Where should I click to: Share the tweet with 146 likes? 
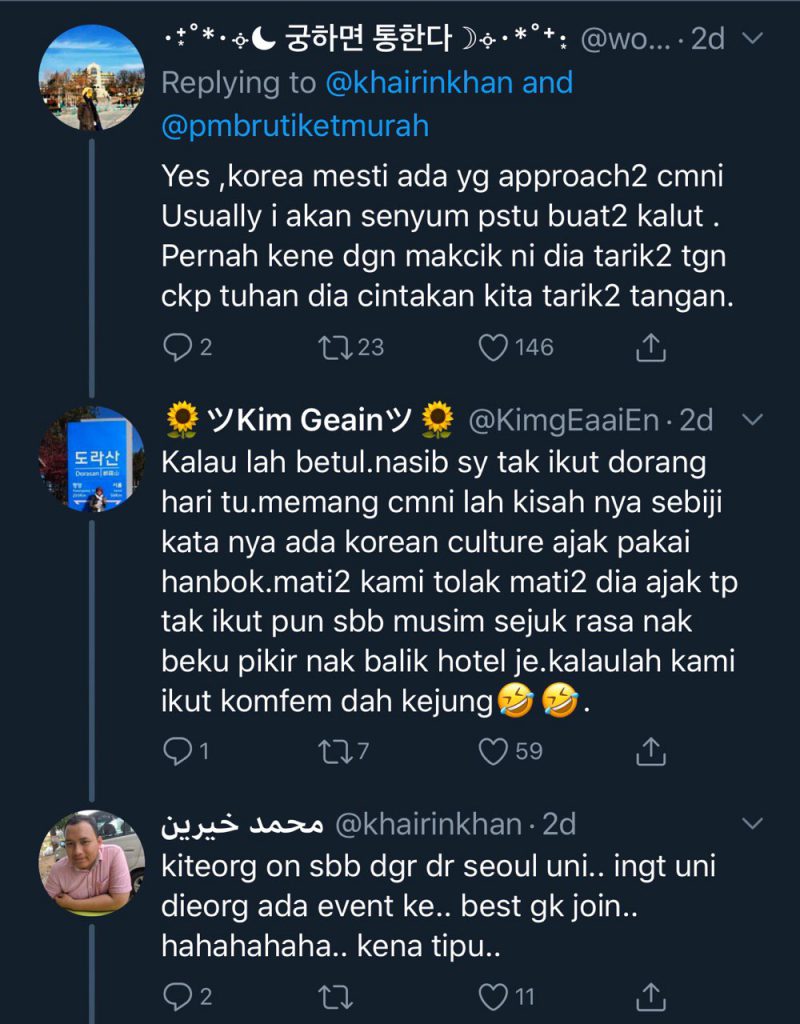[x=651, y=347]
